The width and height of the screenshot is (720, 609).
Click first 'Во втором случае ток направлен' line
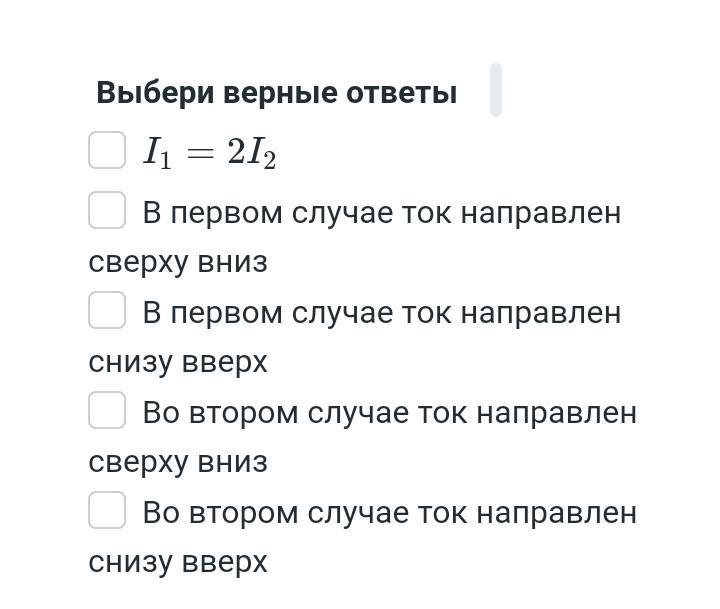[389, 413]
